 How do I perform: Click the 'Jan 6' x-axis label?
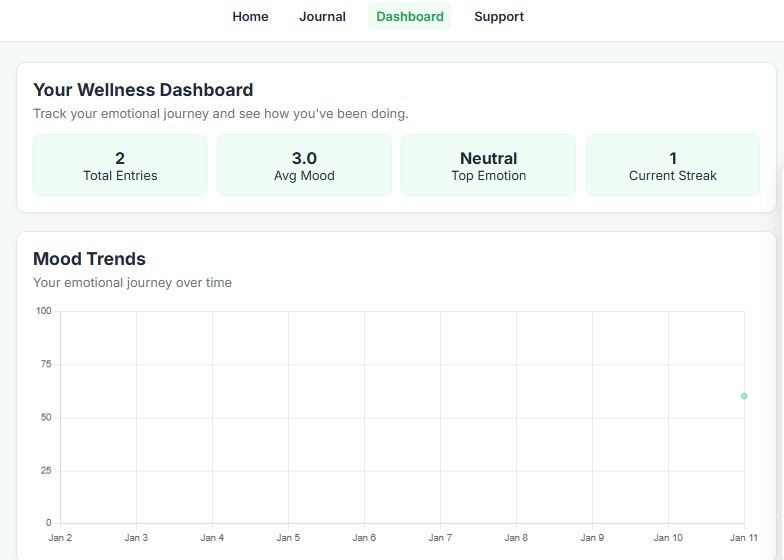coord(364,538)
